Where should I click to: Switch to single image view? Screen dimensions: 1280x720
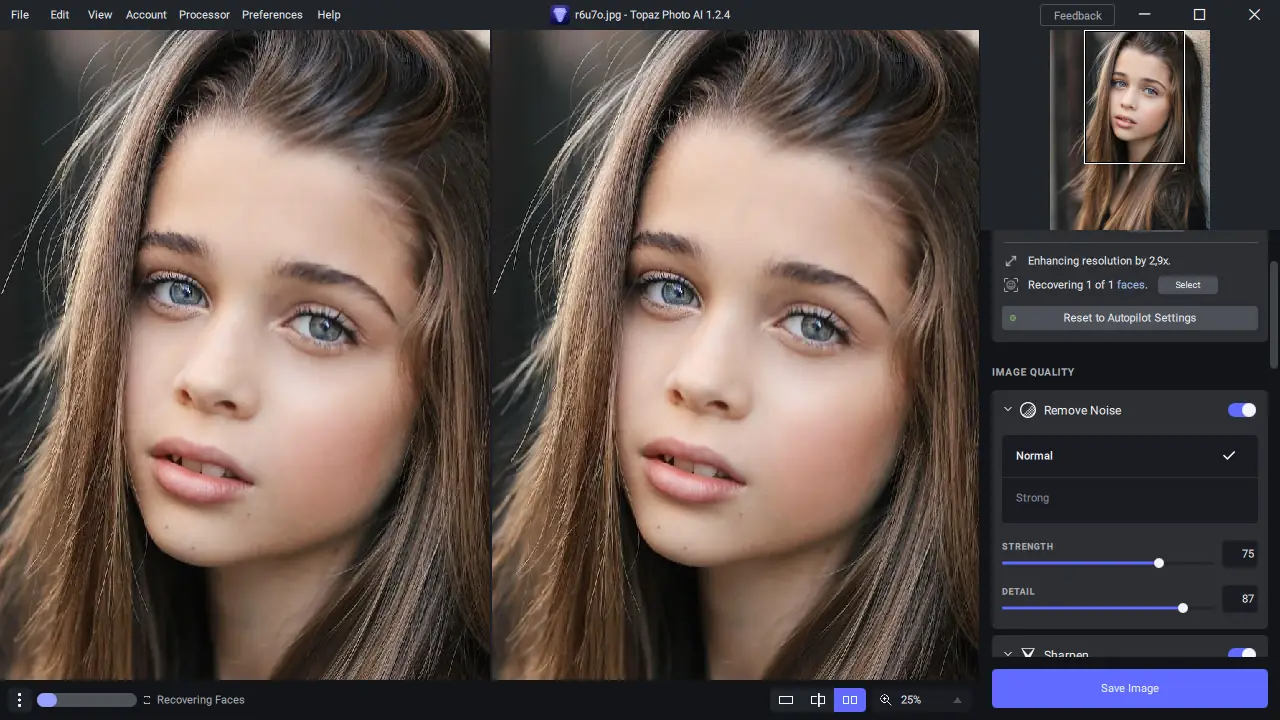[786, 700]
